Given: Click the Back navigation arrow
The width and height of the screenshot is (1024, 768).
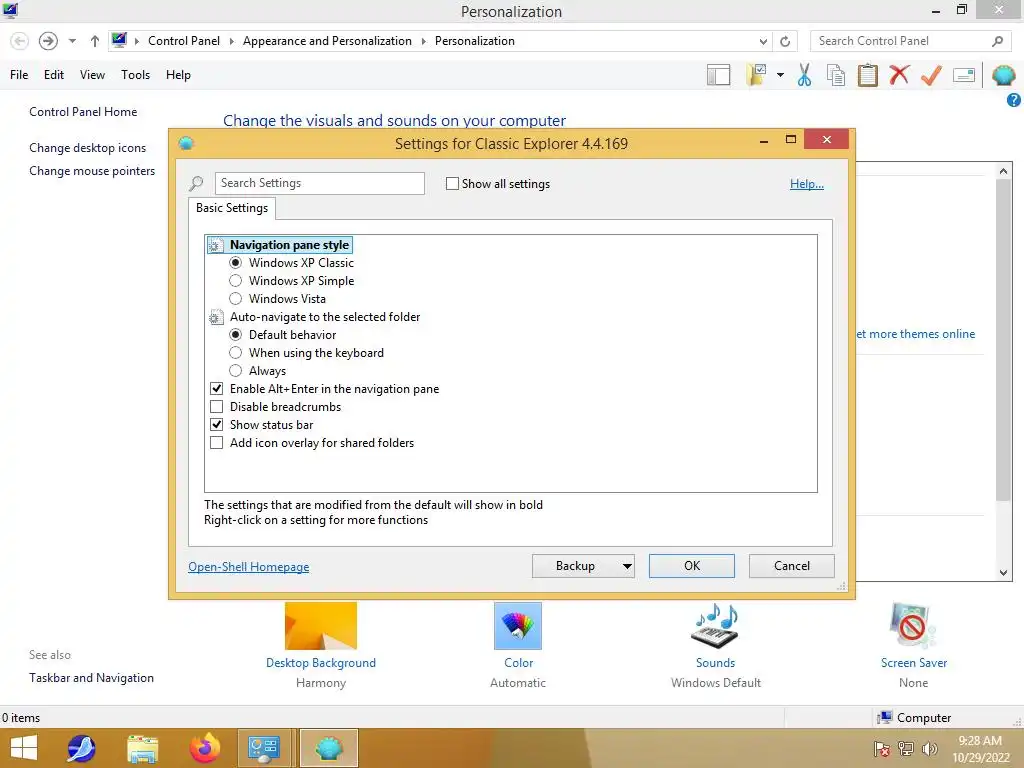Looking at the screenshot, I should point(20,41).
